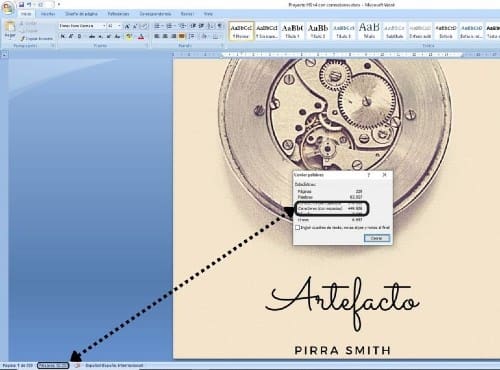Click Palabras word count in status bar
The height and width of the screenshot is (370, 500).
53,366
